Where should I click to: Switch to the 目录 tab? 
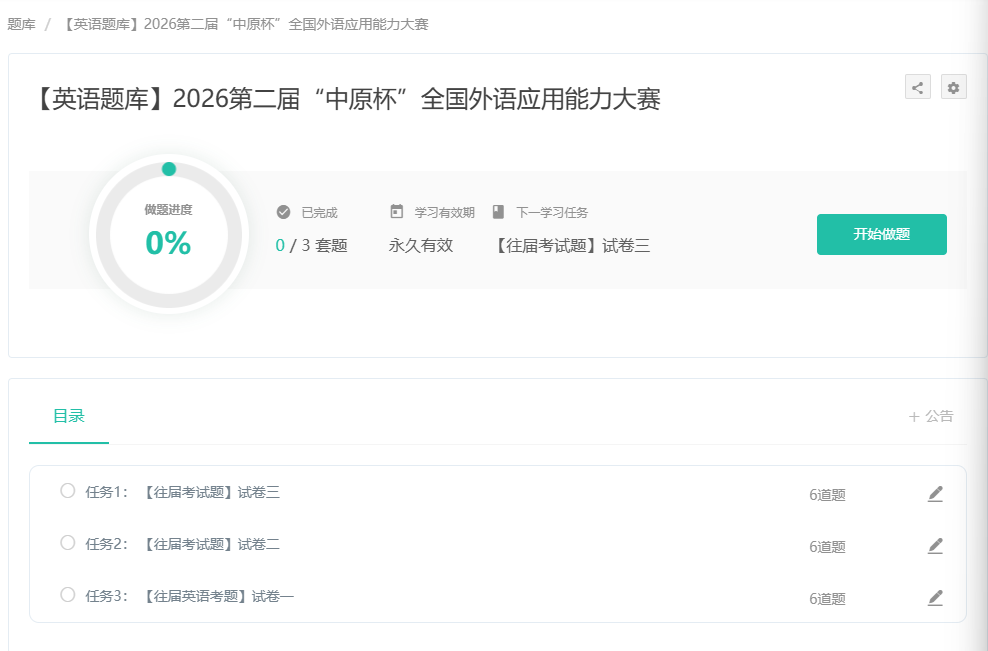click(x=69, y=417)
